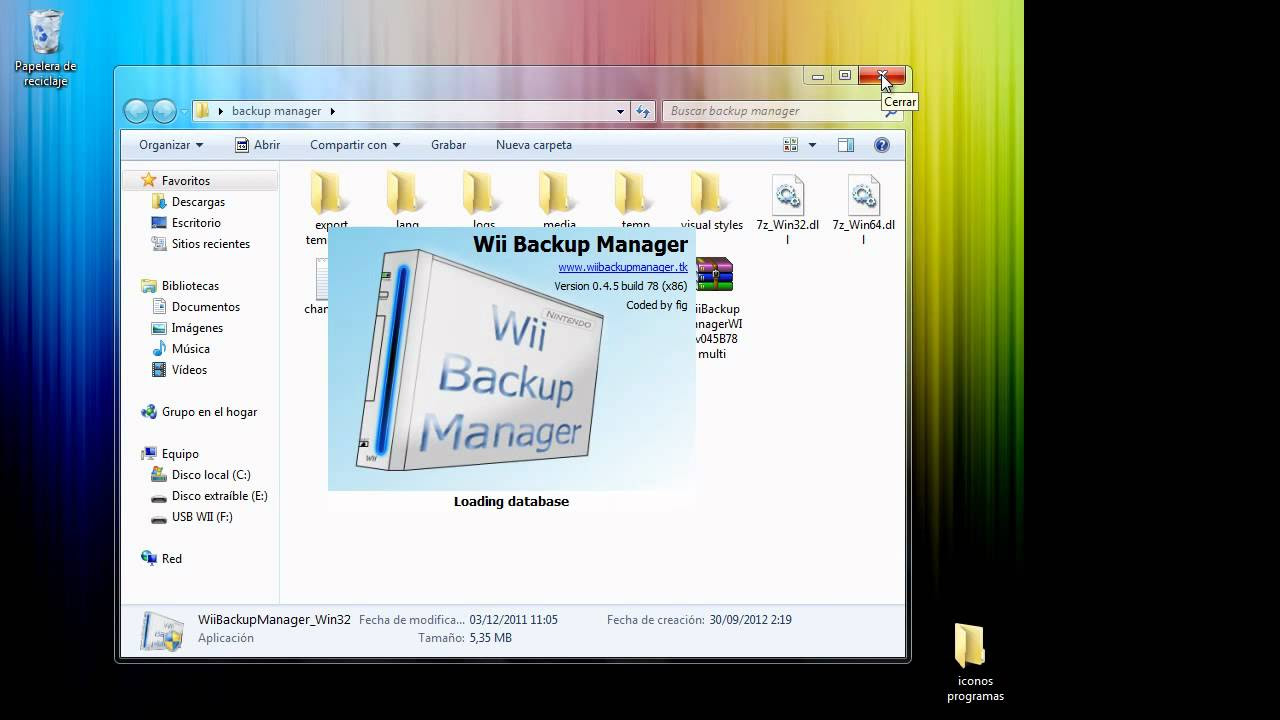Select the 7z_Win32.dll file

[787, 209]
